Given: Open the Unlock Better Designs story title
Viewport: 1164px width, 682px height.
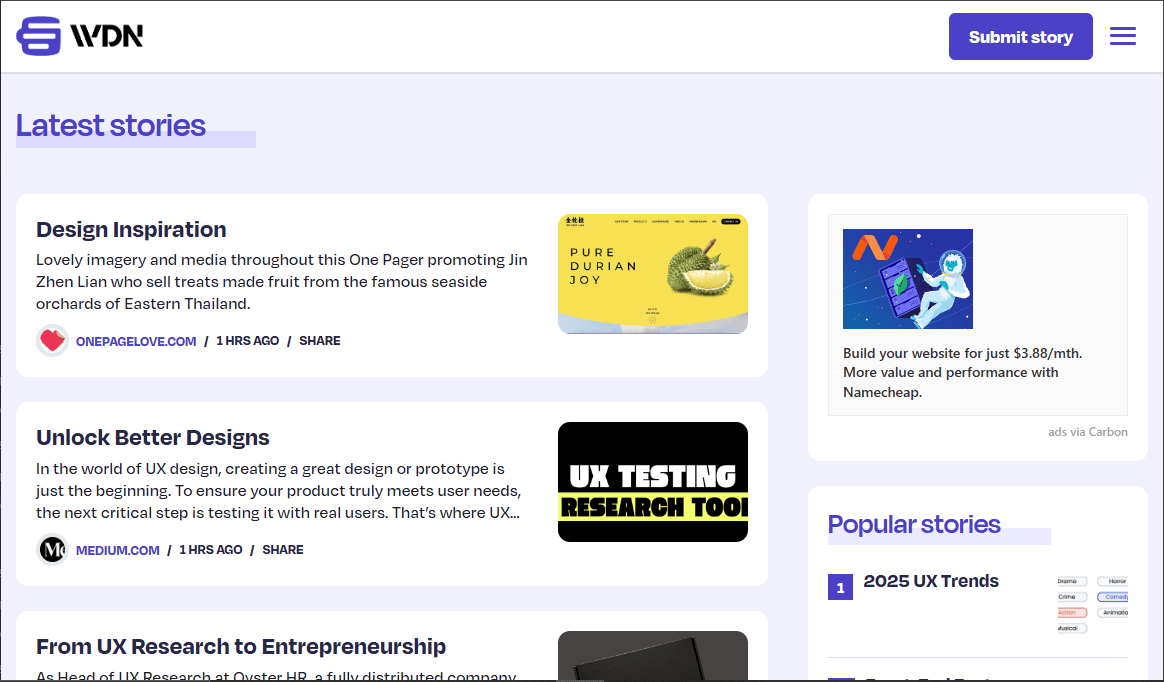Looking at the screenshot, I should [153, 437].
